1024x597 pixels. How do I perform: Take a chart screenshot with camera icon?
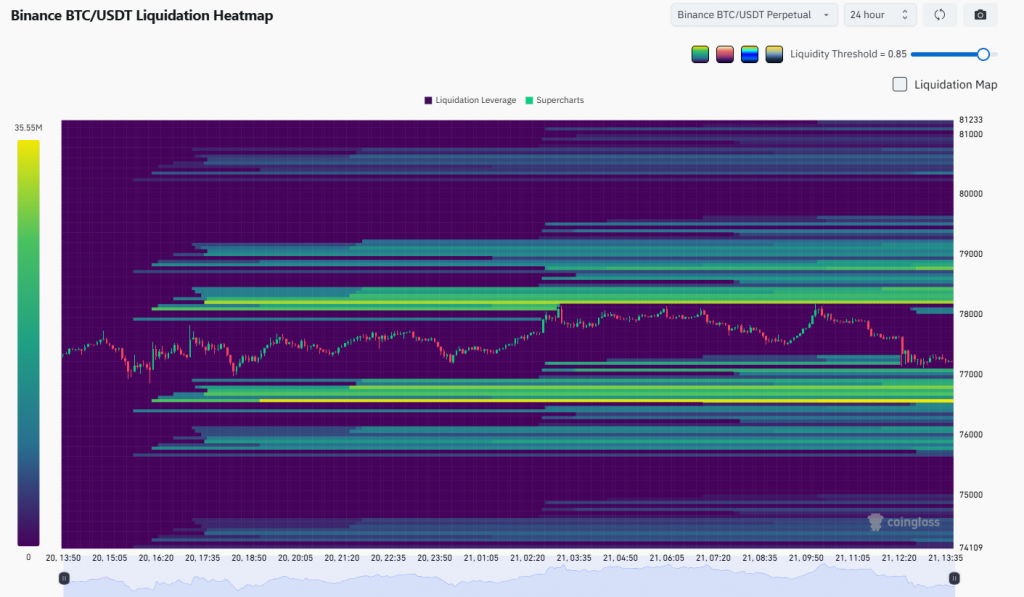(x=980, y=15)
